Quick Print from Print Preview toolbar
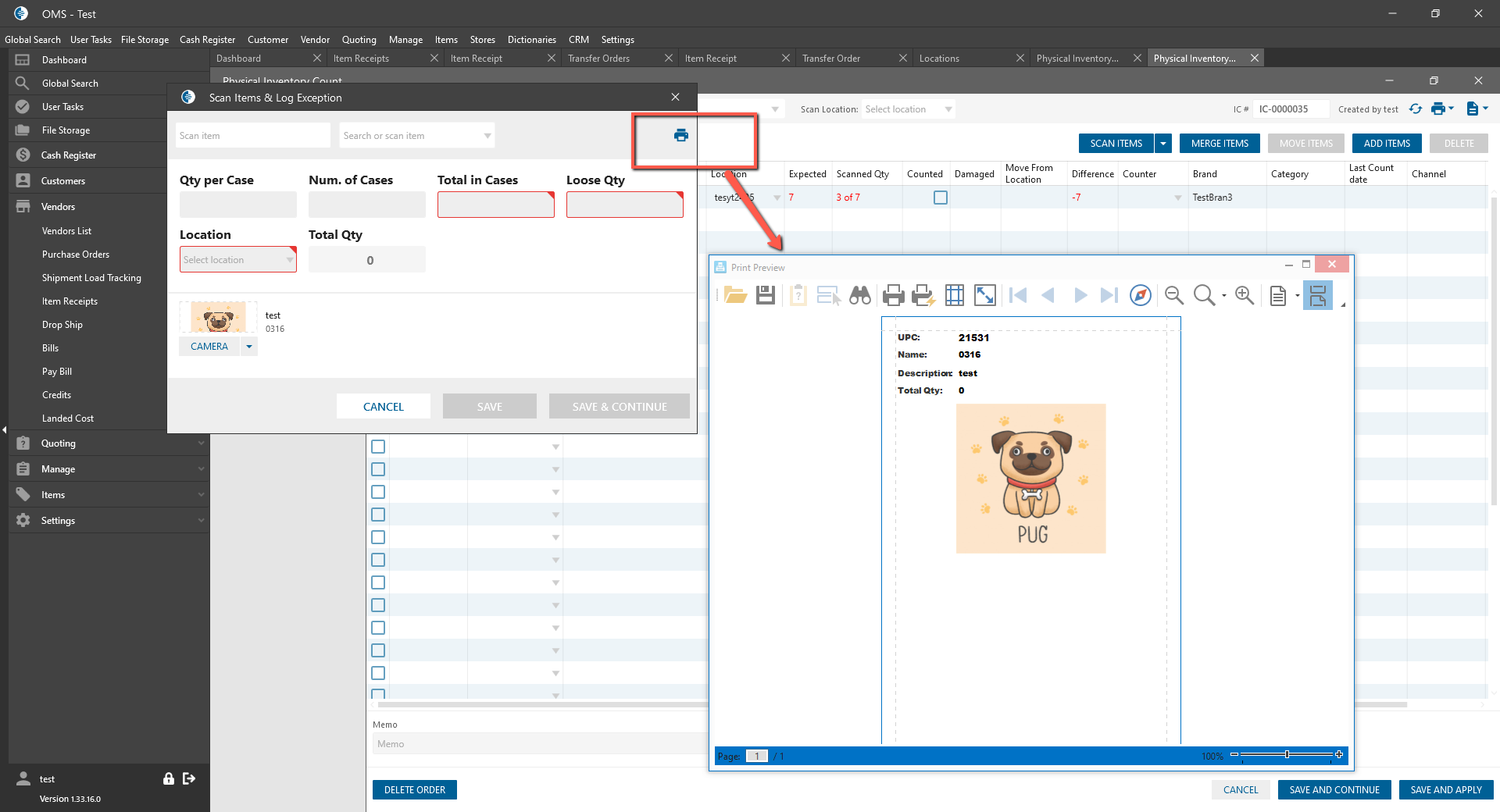The height and width of the screenshot is (812, 1500). [923, 295]
